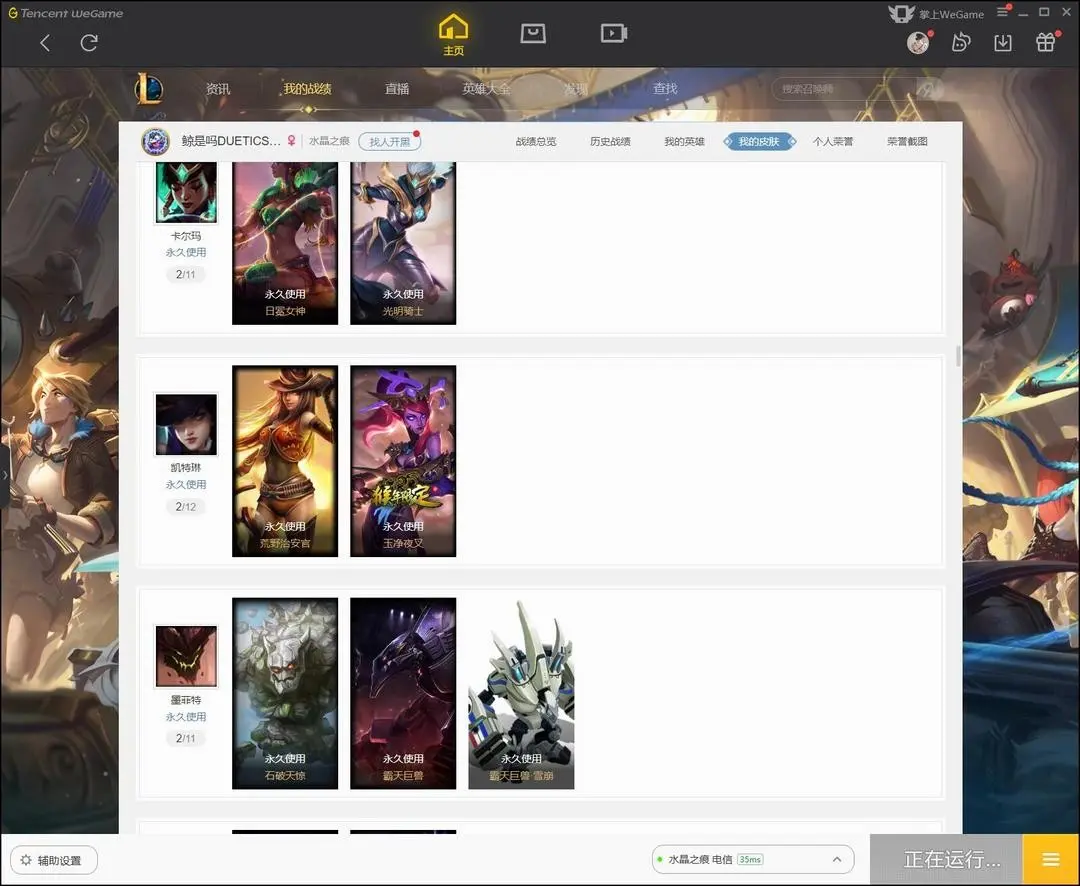The width and height of the screenshot is (1080, 886).
Task: Click the 35ms ping indicator
Action: [x=750, y=859]
